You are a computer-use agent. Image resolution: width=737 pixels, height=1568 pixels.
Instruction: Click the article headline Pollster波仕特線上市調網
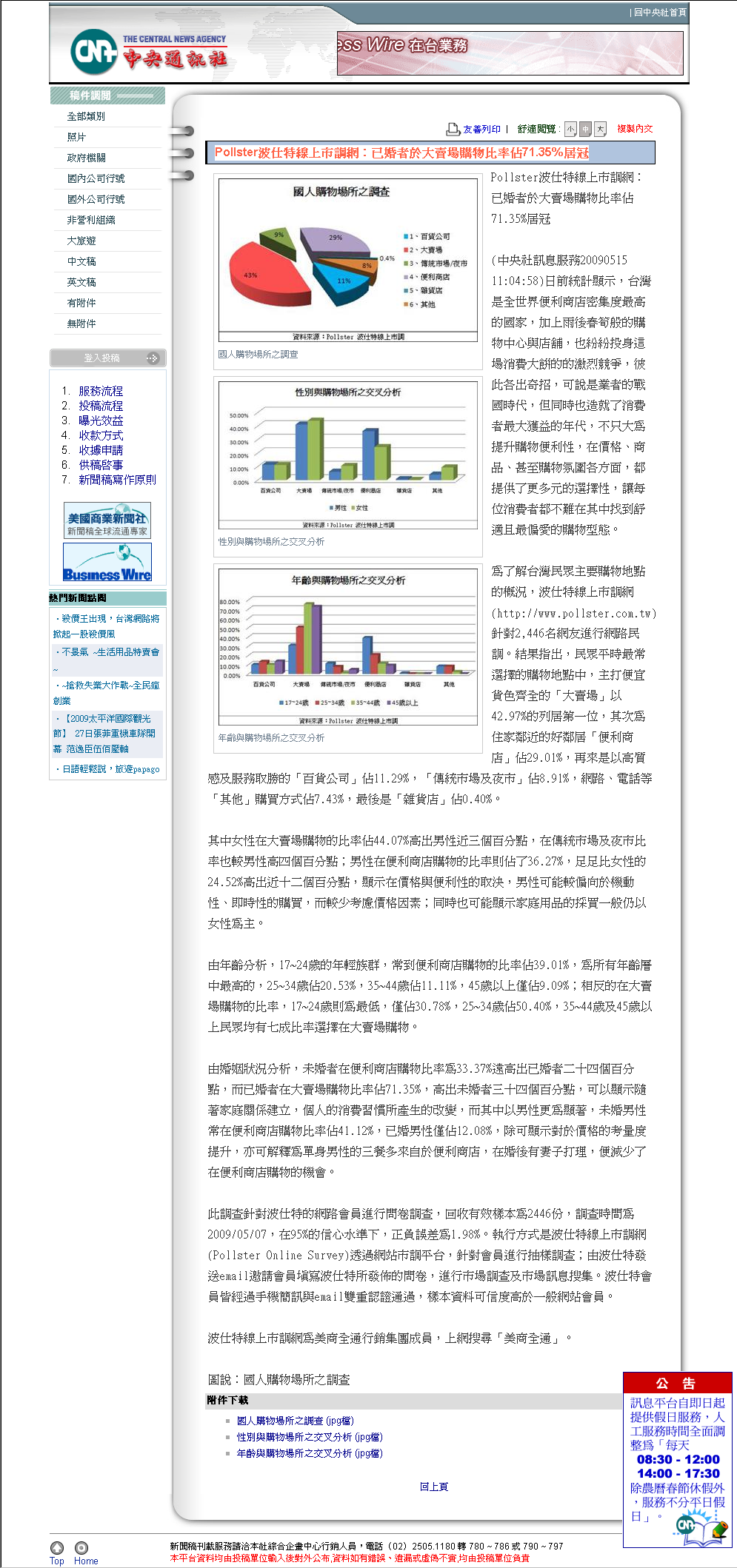[401, 153]
